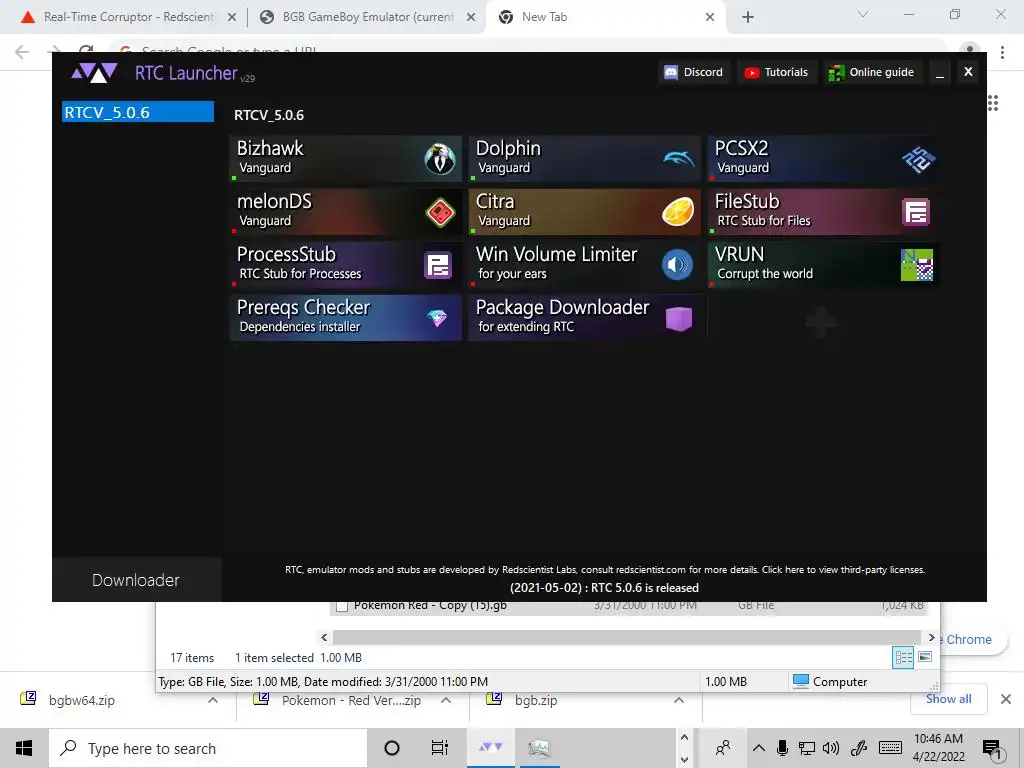This screenshot has width=1024, height=768.
Task: Open the taskbar clock and date
Action: 938,748
